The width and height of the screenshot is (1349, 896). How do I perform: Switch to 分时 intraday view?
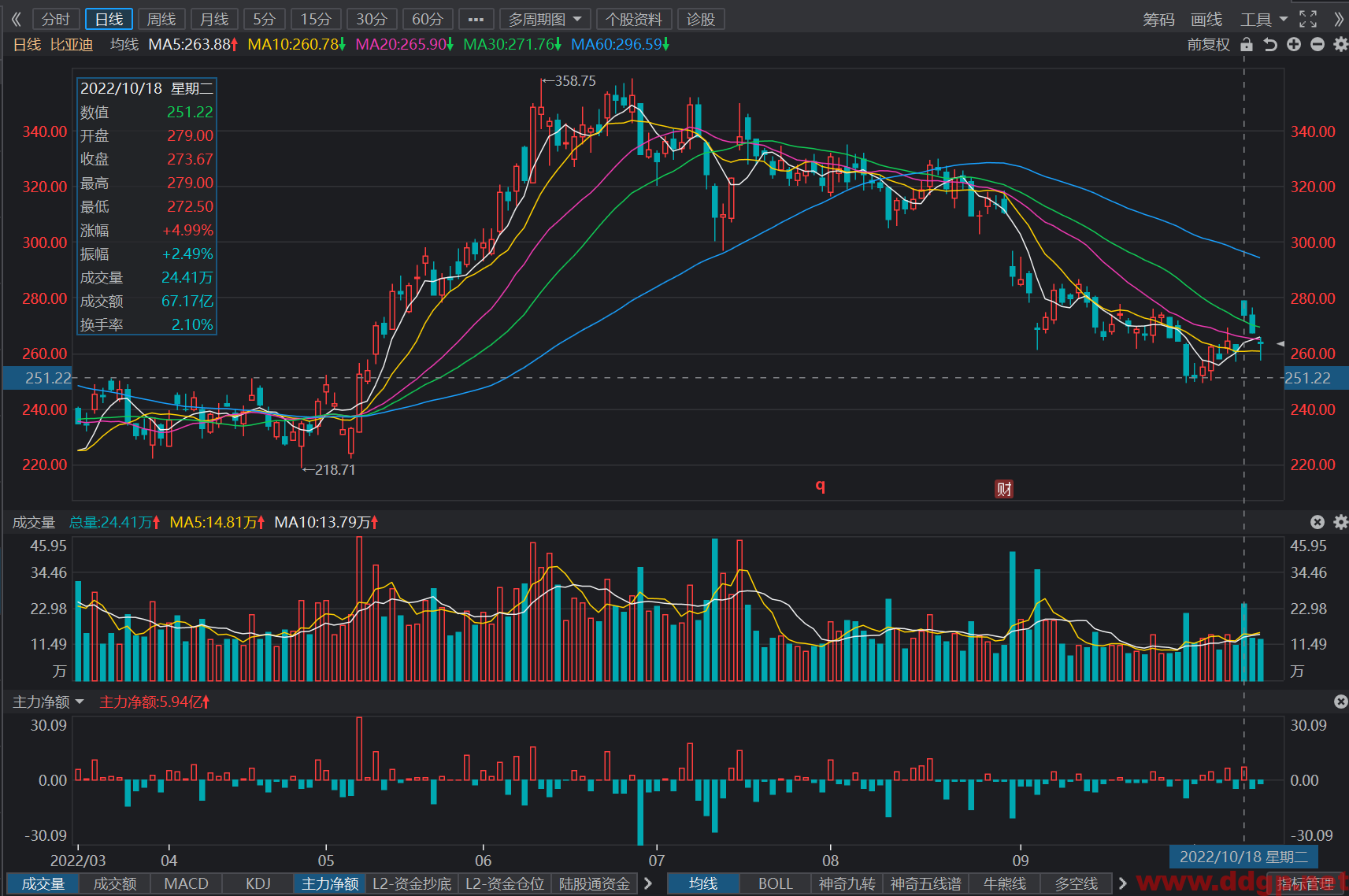(56, 19)
